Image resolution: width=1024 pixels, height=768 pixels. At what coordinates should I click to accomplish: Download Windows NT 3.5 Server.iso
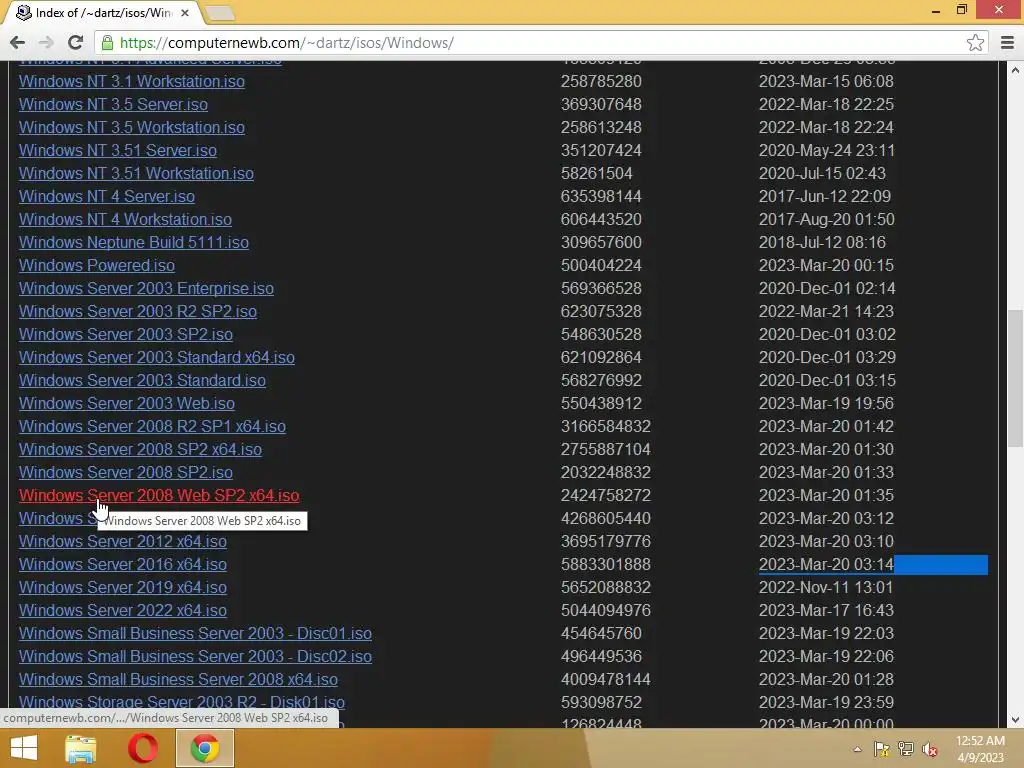tap(114, 104)
